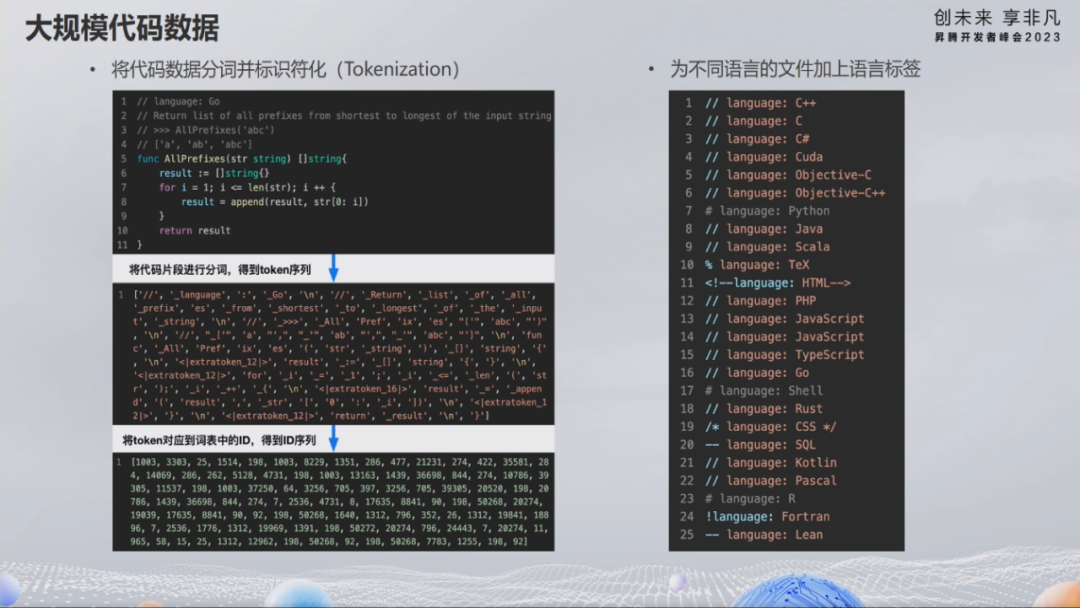
Task: Select the ID sequence block starting with 1003
Action: coord(333,501)
